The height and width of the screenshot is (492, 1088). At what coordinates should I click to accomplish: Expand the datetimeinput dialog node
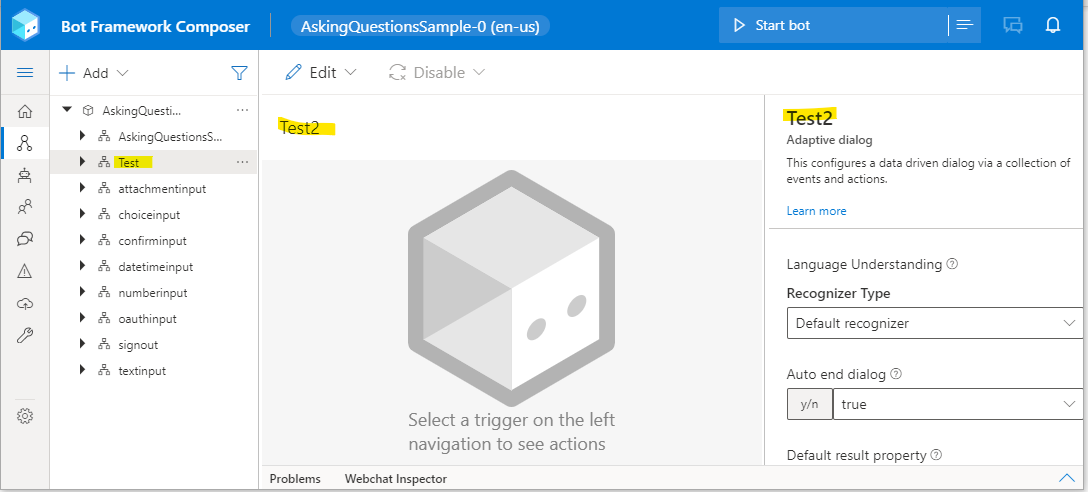83,266
